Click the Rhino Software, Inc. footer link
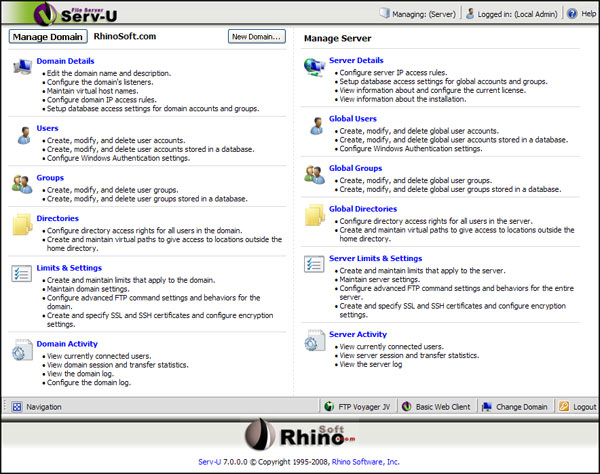600x474 pixels. click(365, 462)
